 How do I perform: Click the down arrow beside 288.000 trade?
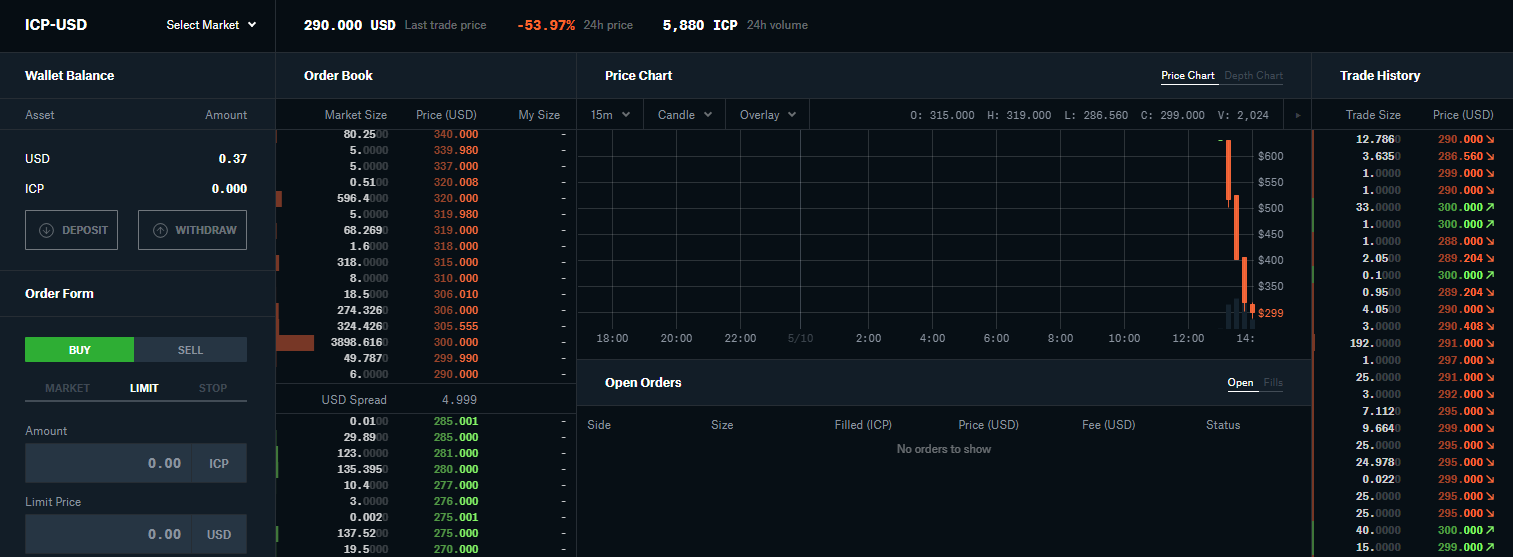tap(1490, 241)
